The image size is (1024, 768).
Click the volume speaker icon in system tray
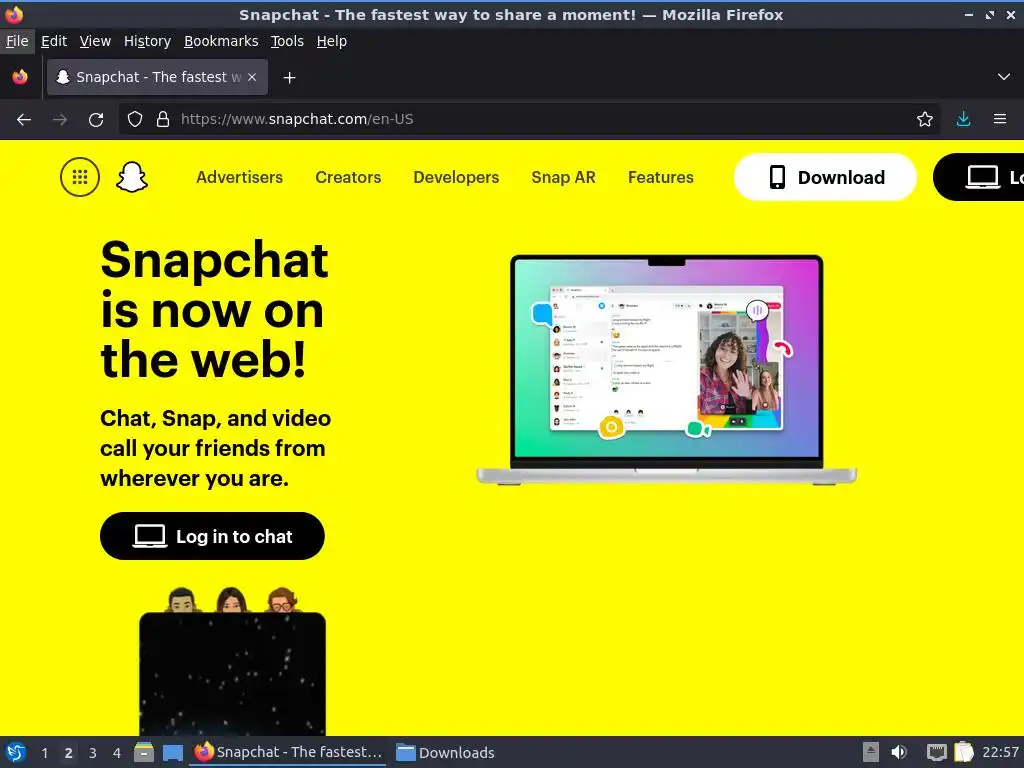click(899, 752)
